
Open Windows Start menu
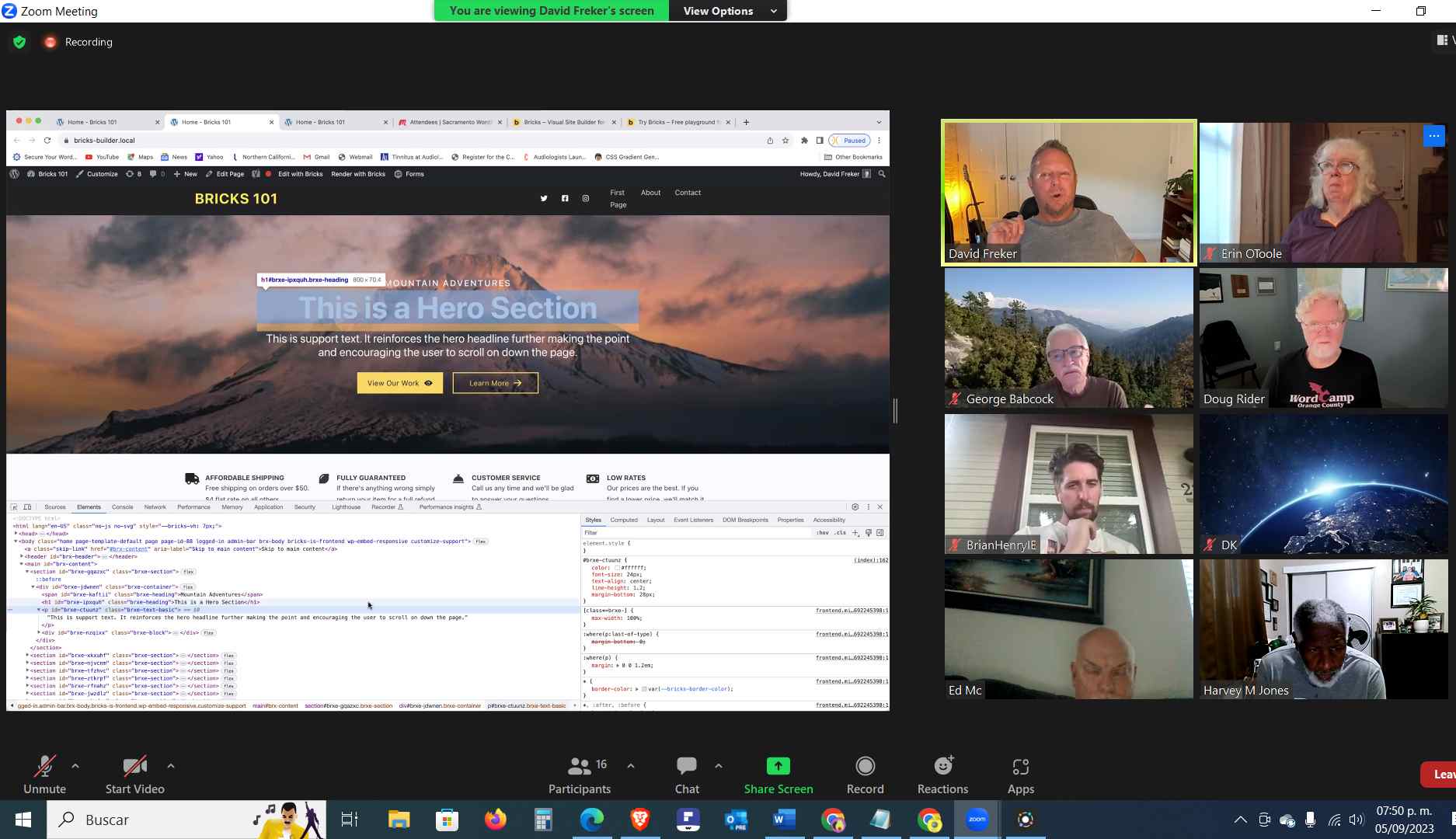coord(23,820)
